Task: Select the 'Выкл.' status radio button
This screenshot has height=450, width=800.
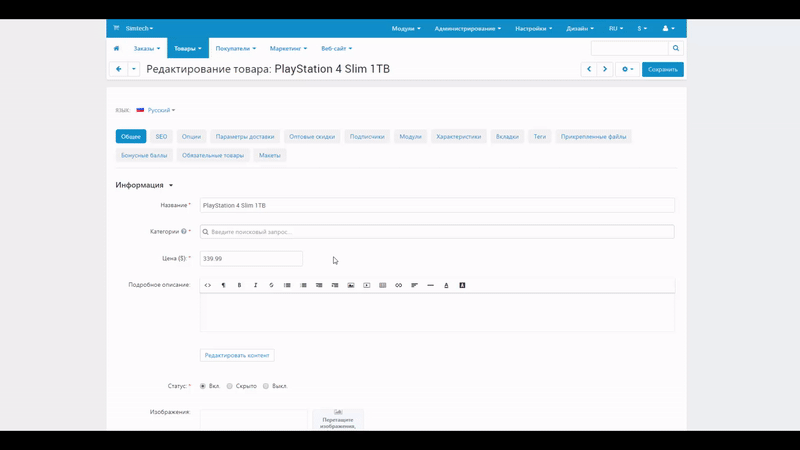Action: point(266,386)
